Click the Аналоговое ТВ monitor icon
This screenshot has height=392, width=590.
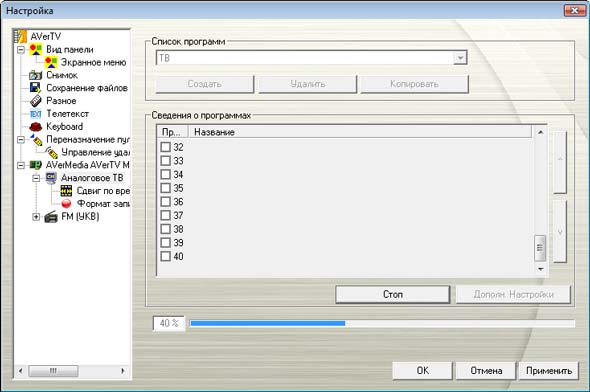click(x=51, y=178)
